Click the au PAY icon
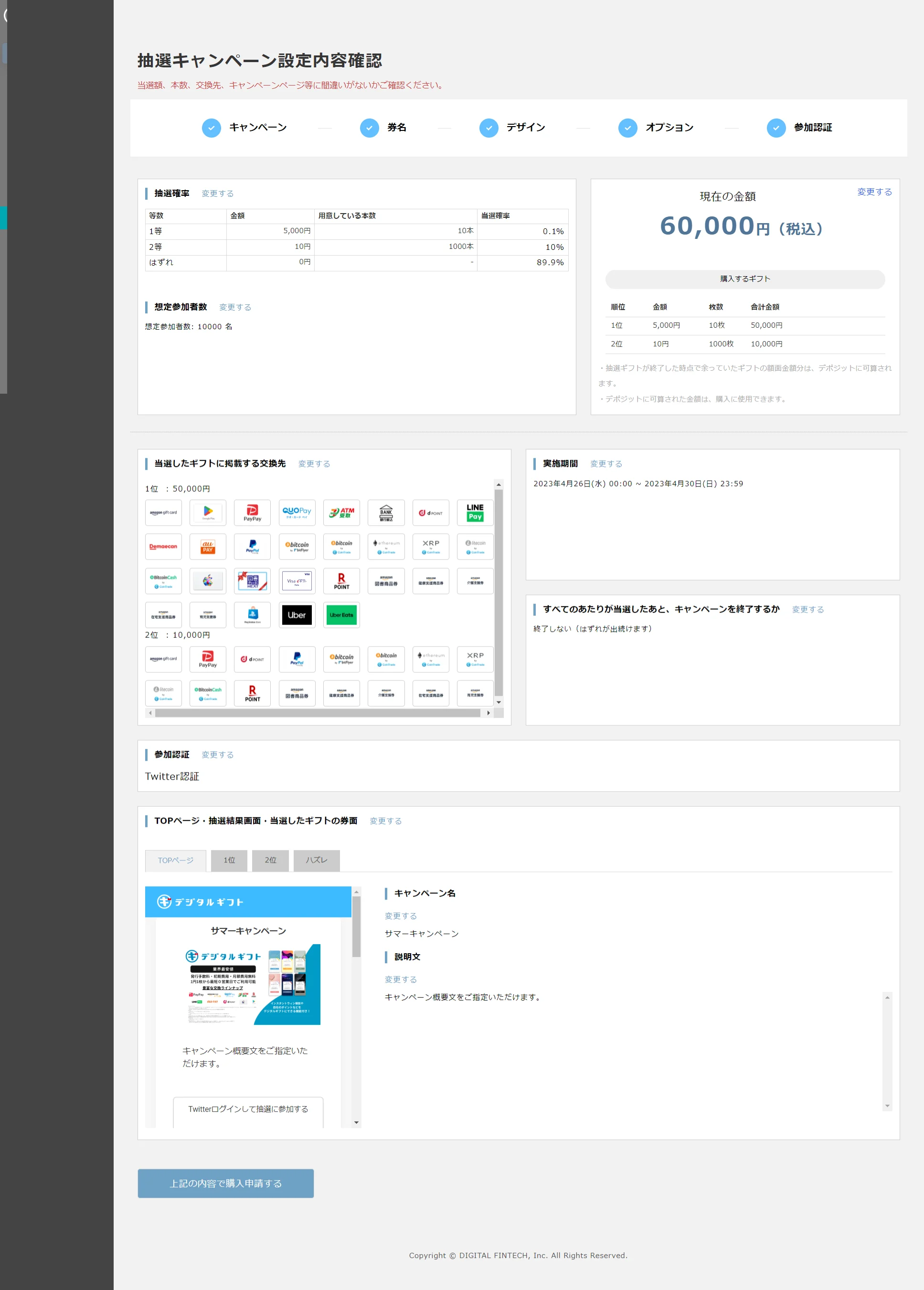 [208, 547]
